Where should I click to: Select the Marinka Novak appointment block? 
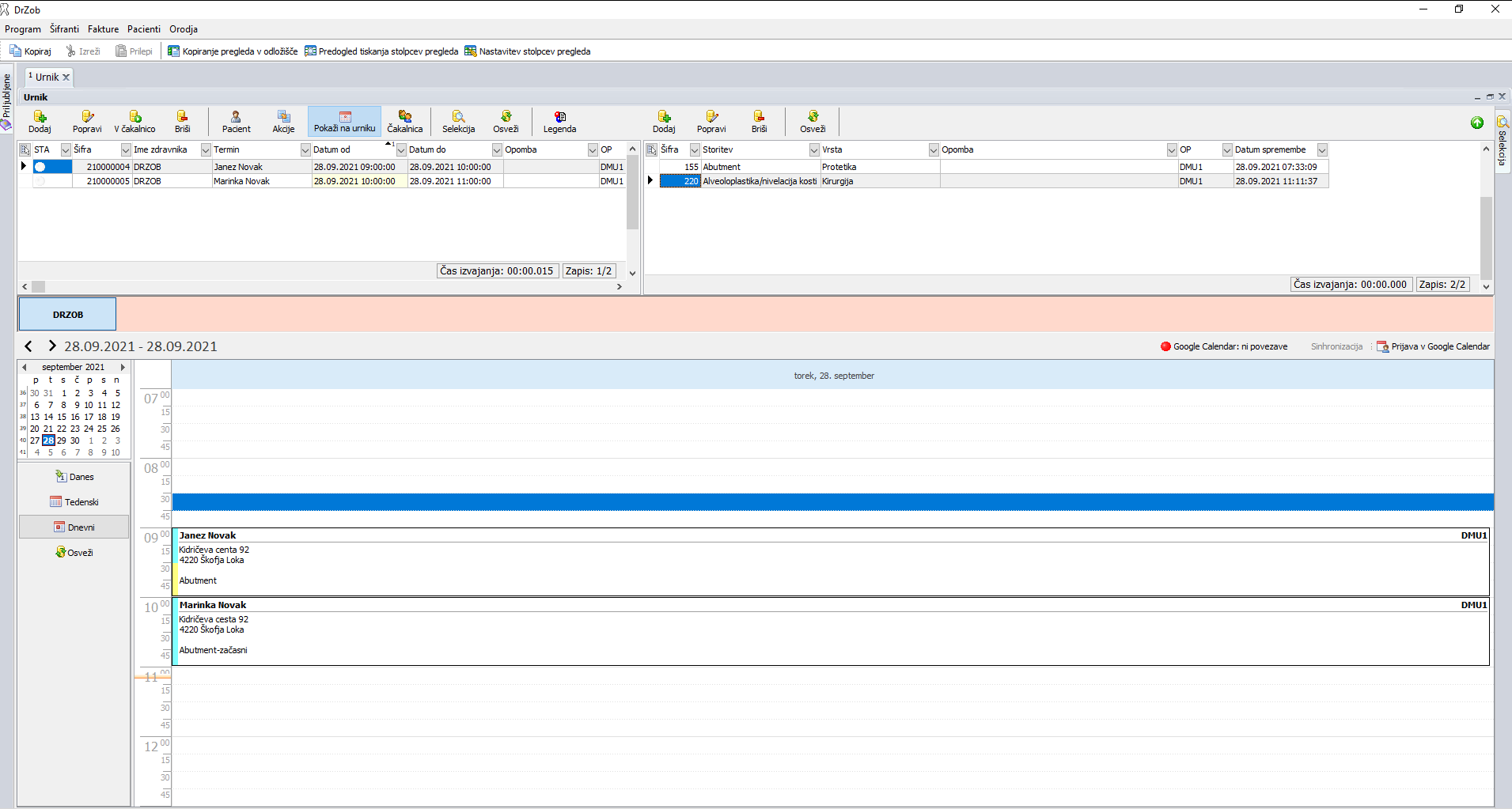coord(831,631)
